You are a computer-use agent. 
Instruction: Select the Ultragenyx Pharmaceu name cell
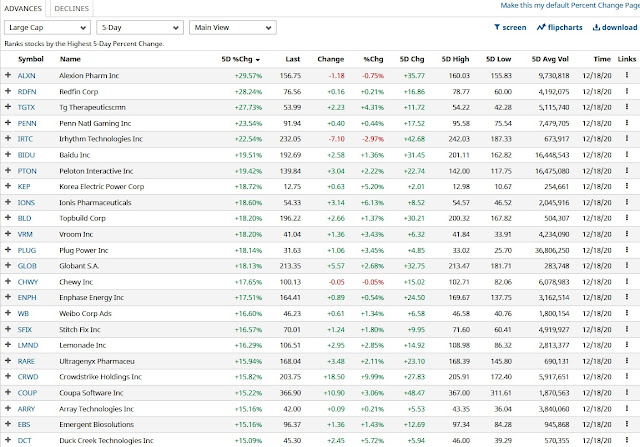(97, 361)
